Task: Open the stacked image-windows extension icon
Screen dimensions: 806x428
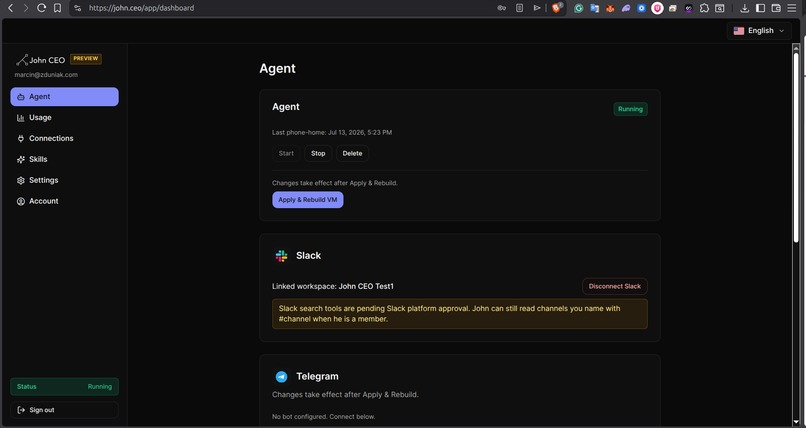Action: (x=672, y=8)
